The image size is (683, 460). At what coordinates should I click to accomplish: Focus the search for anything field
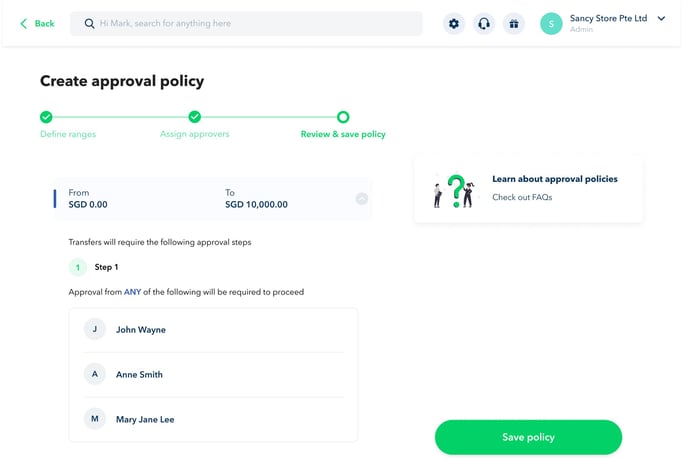[x=250, y=23]
